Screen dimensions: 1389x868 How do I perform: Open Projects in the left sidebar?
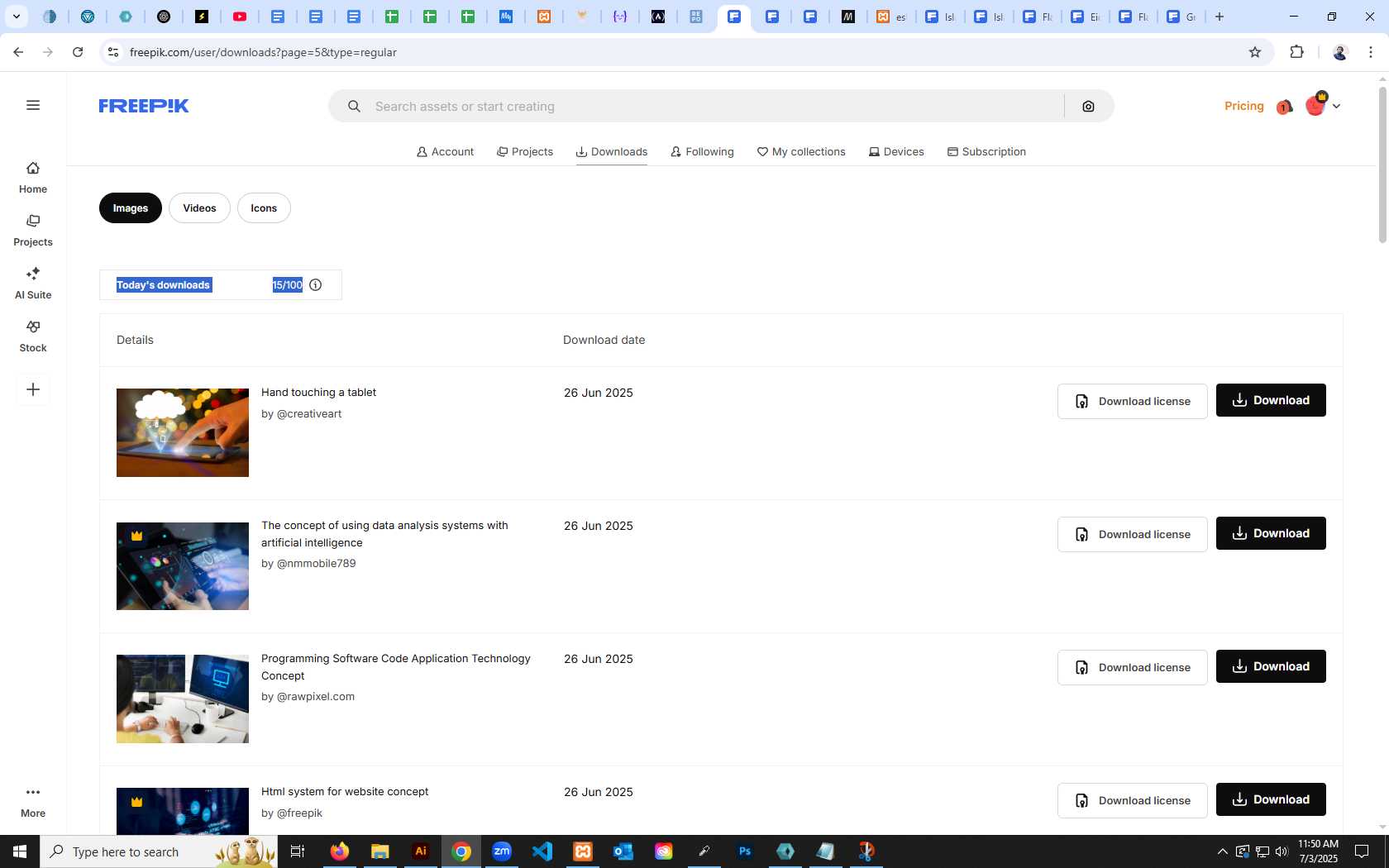[x=33, y=231]
